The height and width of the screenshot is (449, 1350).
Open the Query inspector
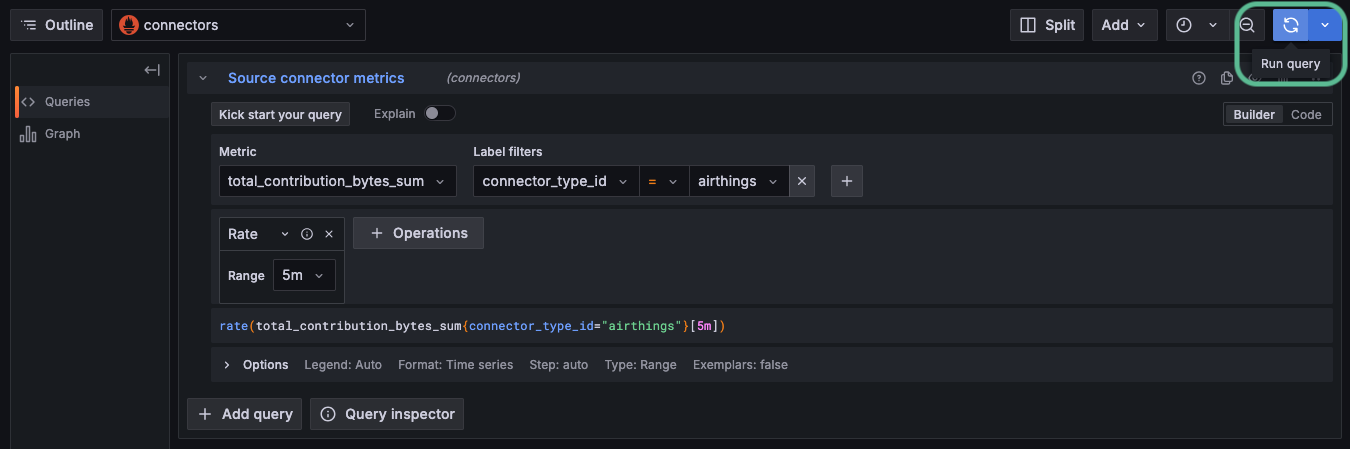coord(387,414)
